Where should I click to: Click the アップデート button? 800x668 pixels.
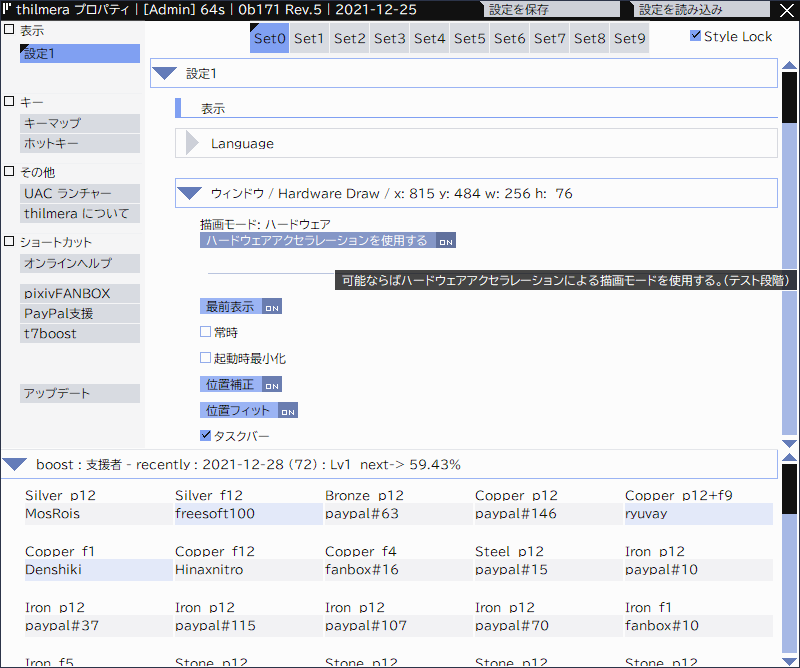80,393
